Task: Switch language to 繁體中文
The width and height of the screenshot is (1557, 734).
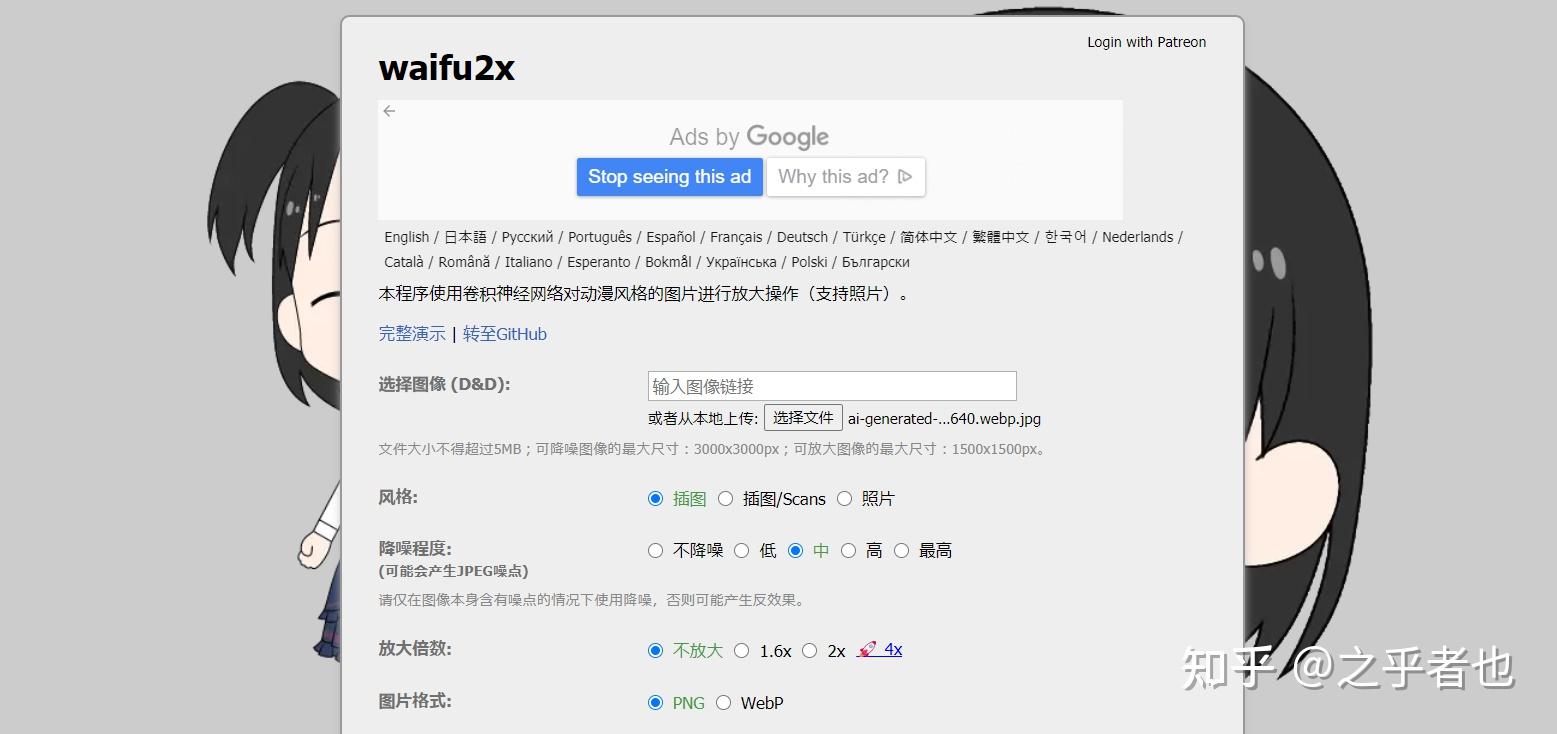Action: 1001,237
